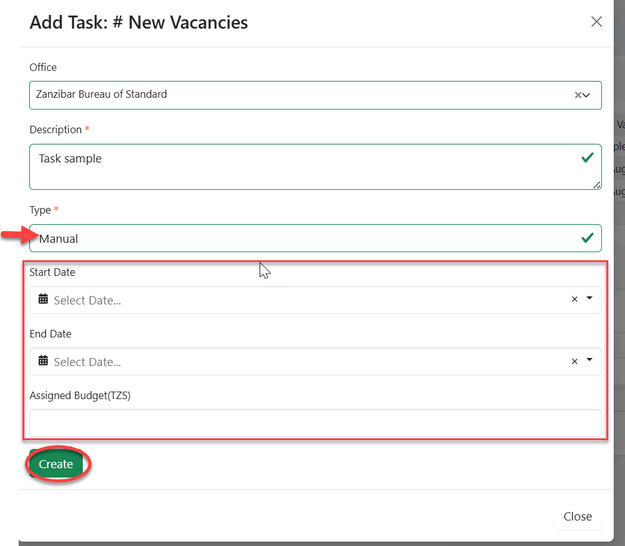
Task: Expand the Start Date picker dropdown arrow
Action: coord(589,299)
